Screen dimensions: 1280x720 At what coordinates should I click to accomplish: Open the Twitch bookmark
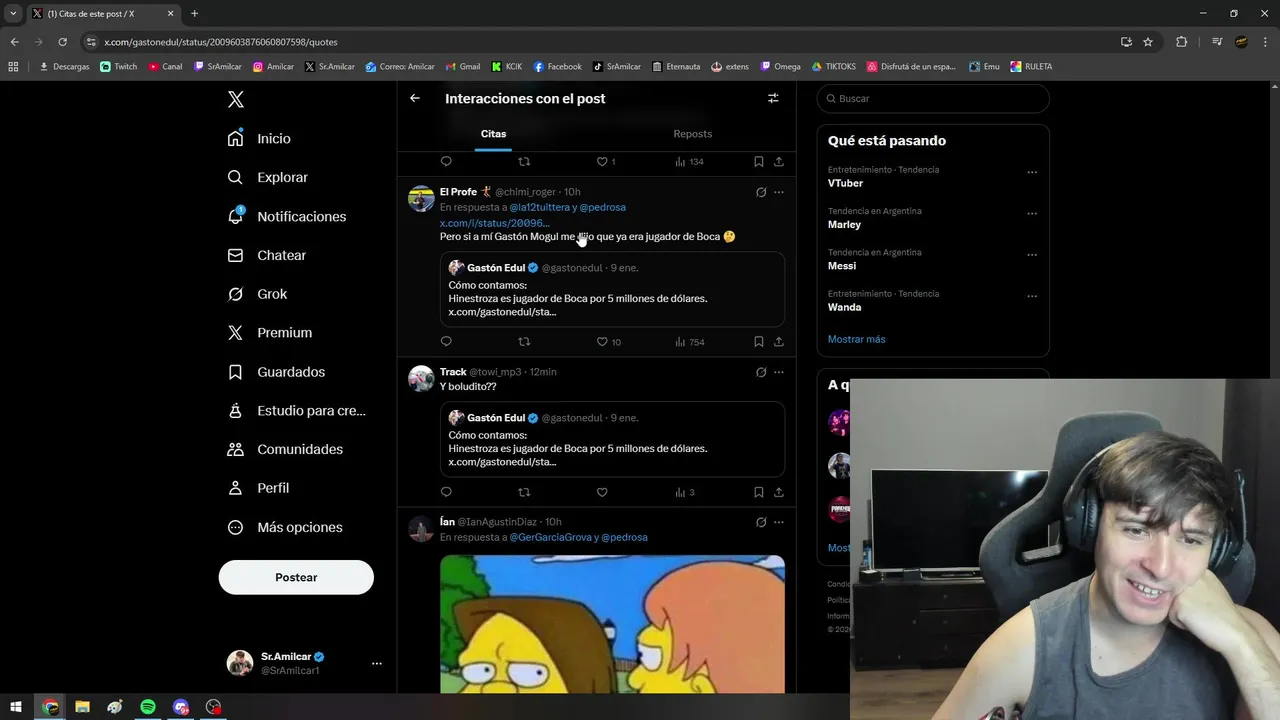[x=119, y=67]
